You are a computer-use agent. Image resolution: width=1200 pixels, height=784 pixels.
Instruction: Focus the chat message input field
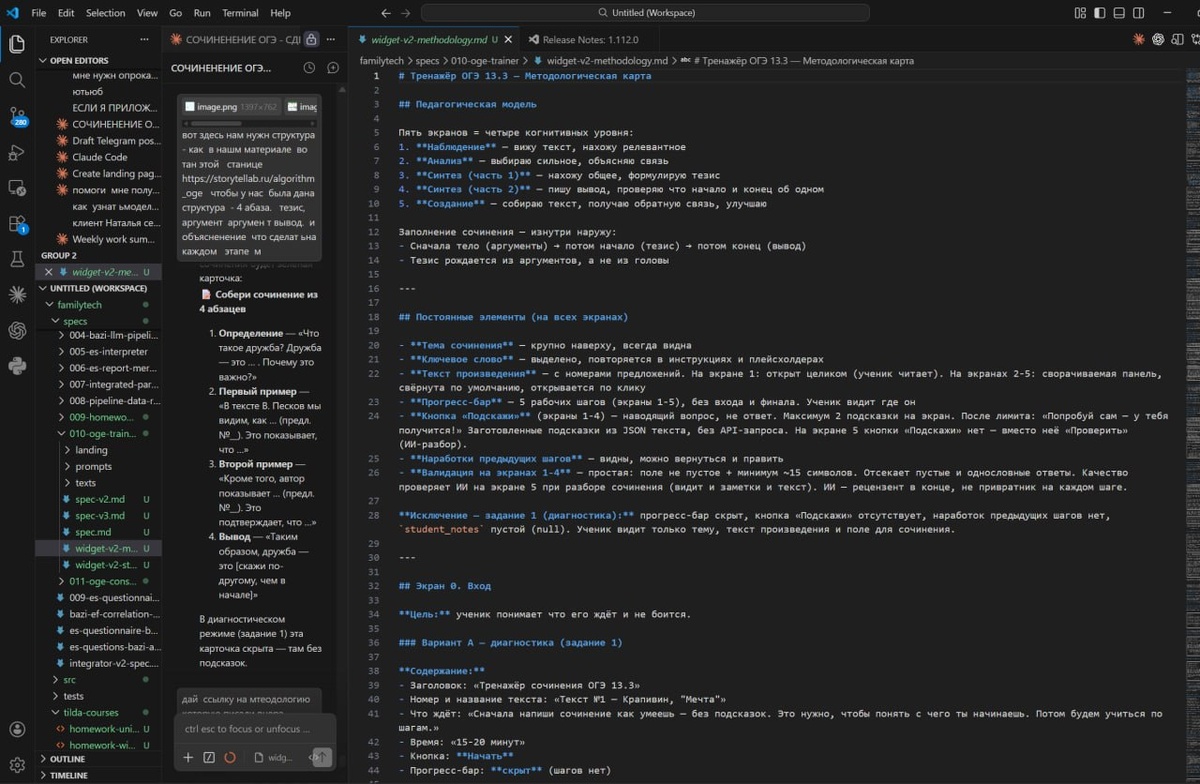(254, 730)
